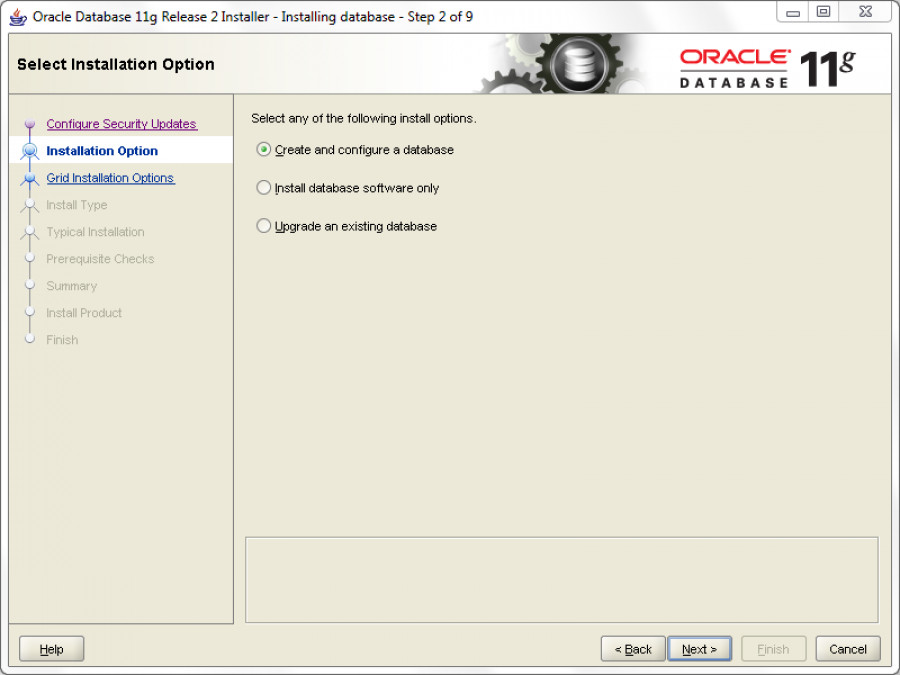Click the empty message description box
The width and height of the screenshot is (900, 675).
561,580
